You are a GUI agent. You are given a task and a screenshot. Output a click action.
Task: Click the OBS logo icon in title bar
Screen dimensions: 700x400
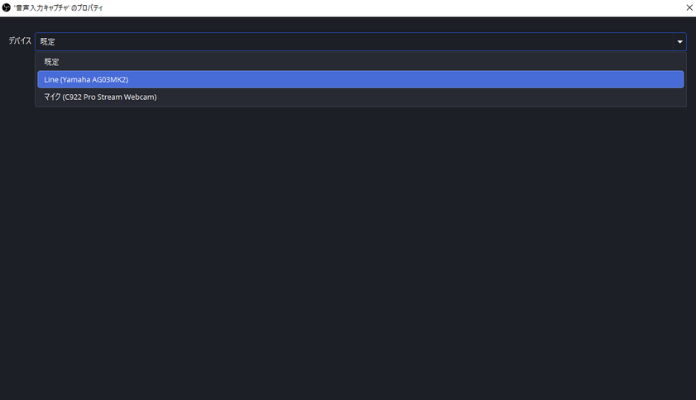click(6, 8)
